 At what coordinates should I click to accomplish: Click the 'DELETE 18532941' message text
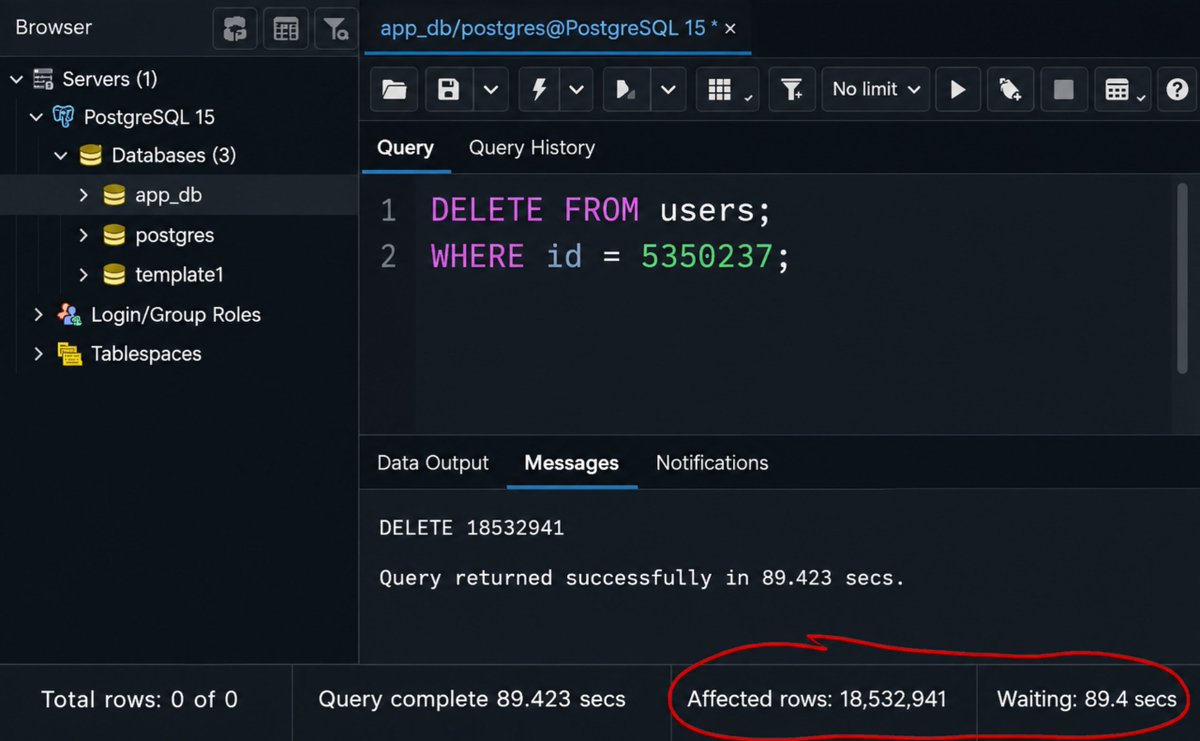(x=472, y=528)
